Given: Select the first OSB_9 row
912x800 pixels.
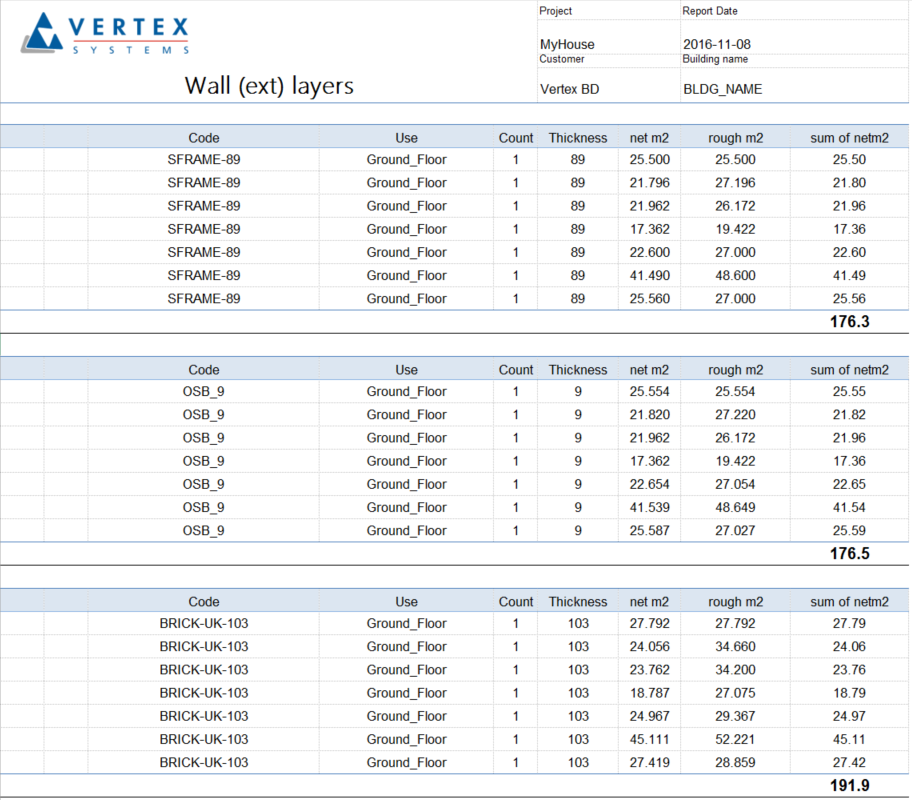Looking at the screenshot, I should point(204,391).
